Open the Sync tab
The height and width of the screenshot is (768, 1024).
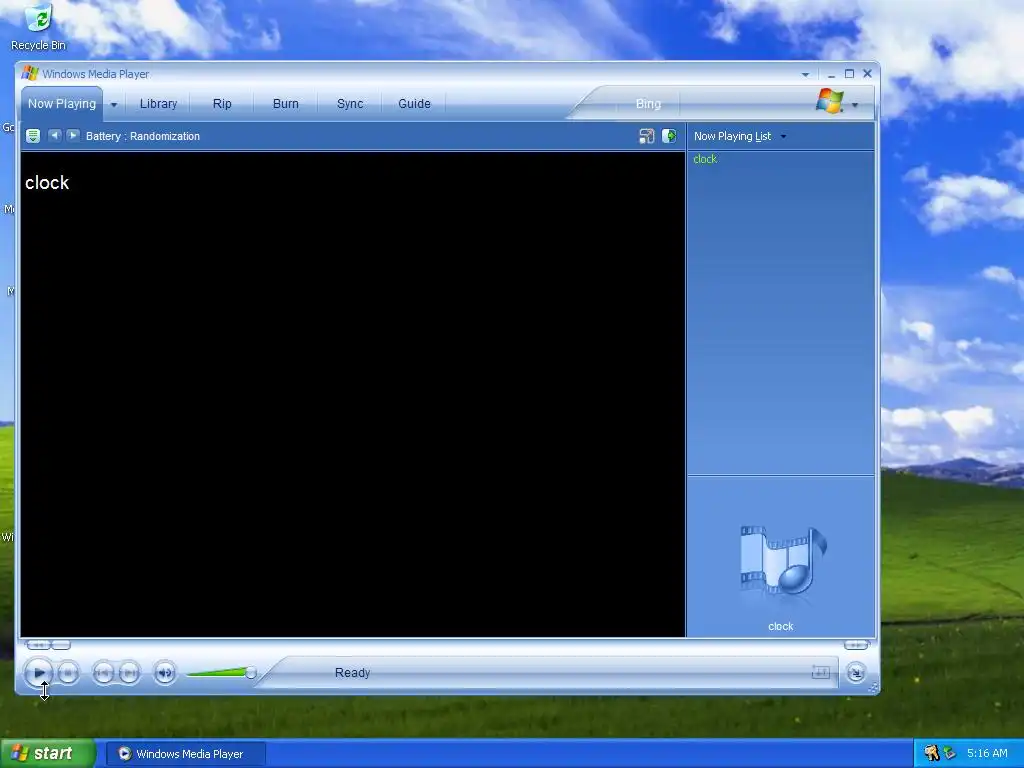click(x=350, y=104)
